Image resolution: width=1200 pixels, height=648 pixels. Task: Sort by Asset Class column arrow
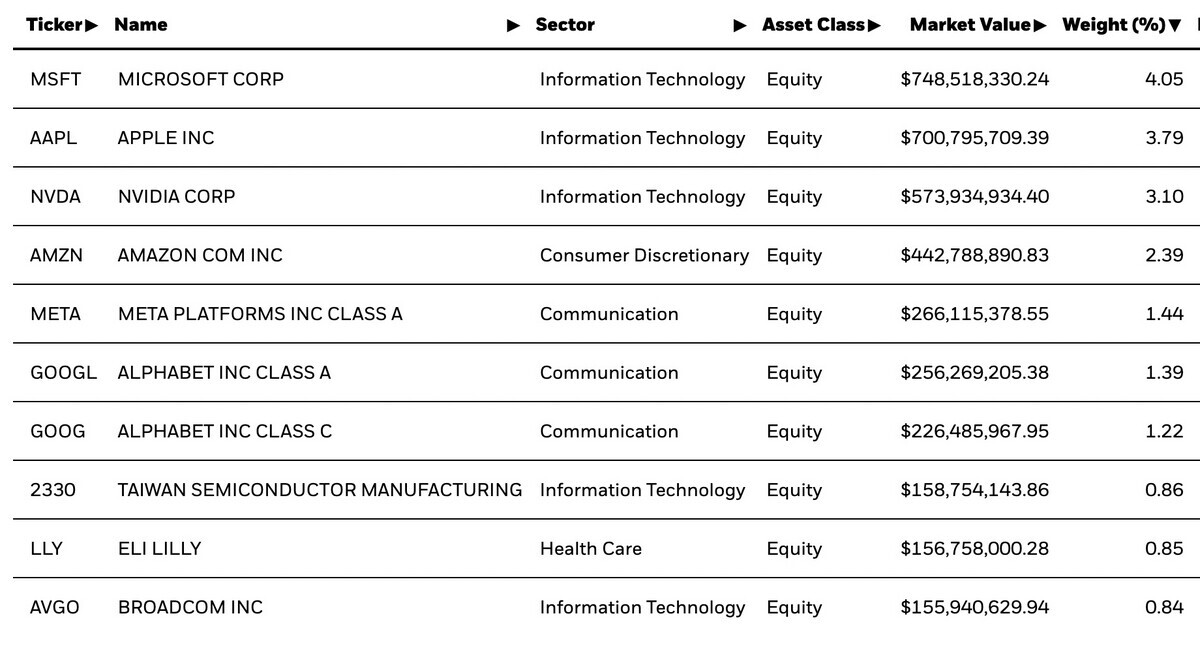[x=874, y=25]
